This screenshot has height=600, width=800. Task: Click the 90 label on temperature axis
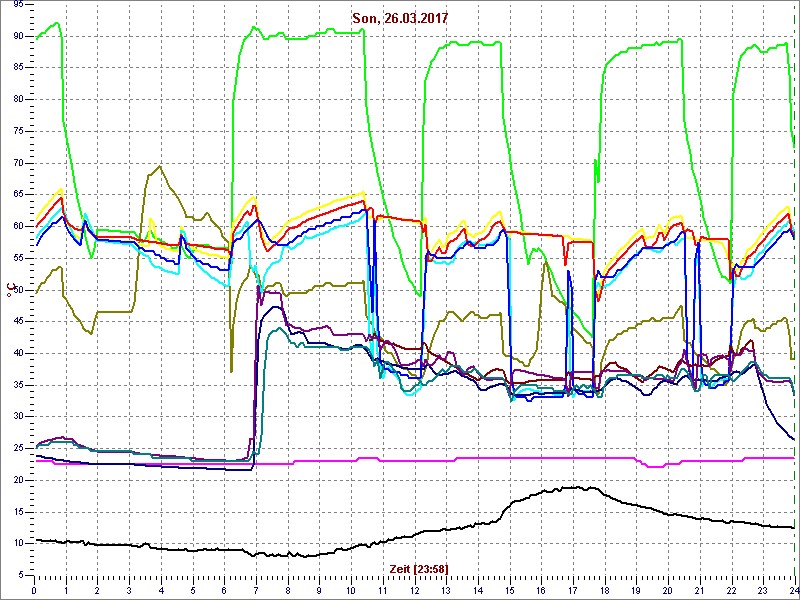(x=17, y=36)
